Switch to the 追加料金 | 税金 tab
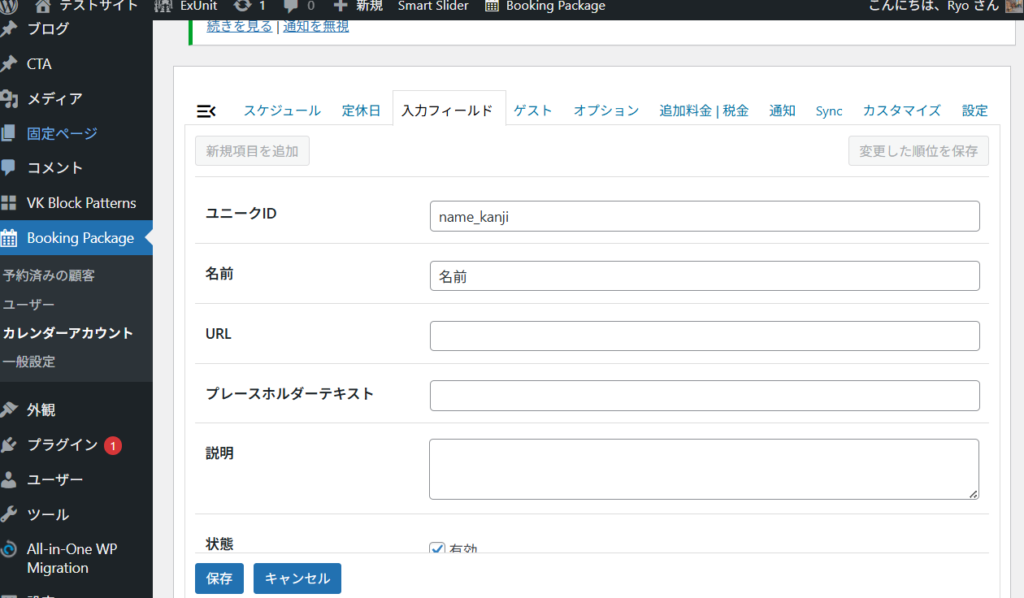 (x=704, y=111)
